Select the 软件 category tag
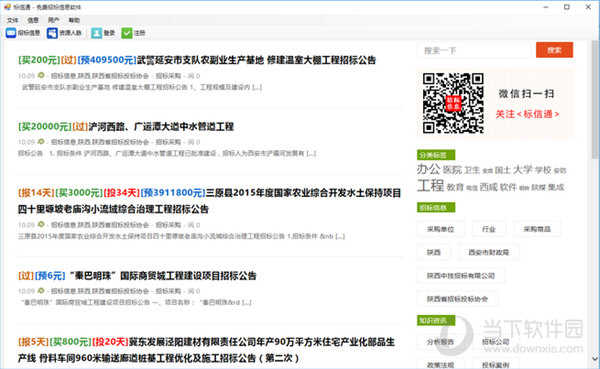Viewport: 600px width, 369px height. click(x=509, y=187)
